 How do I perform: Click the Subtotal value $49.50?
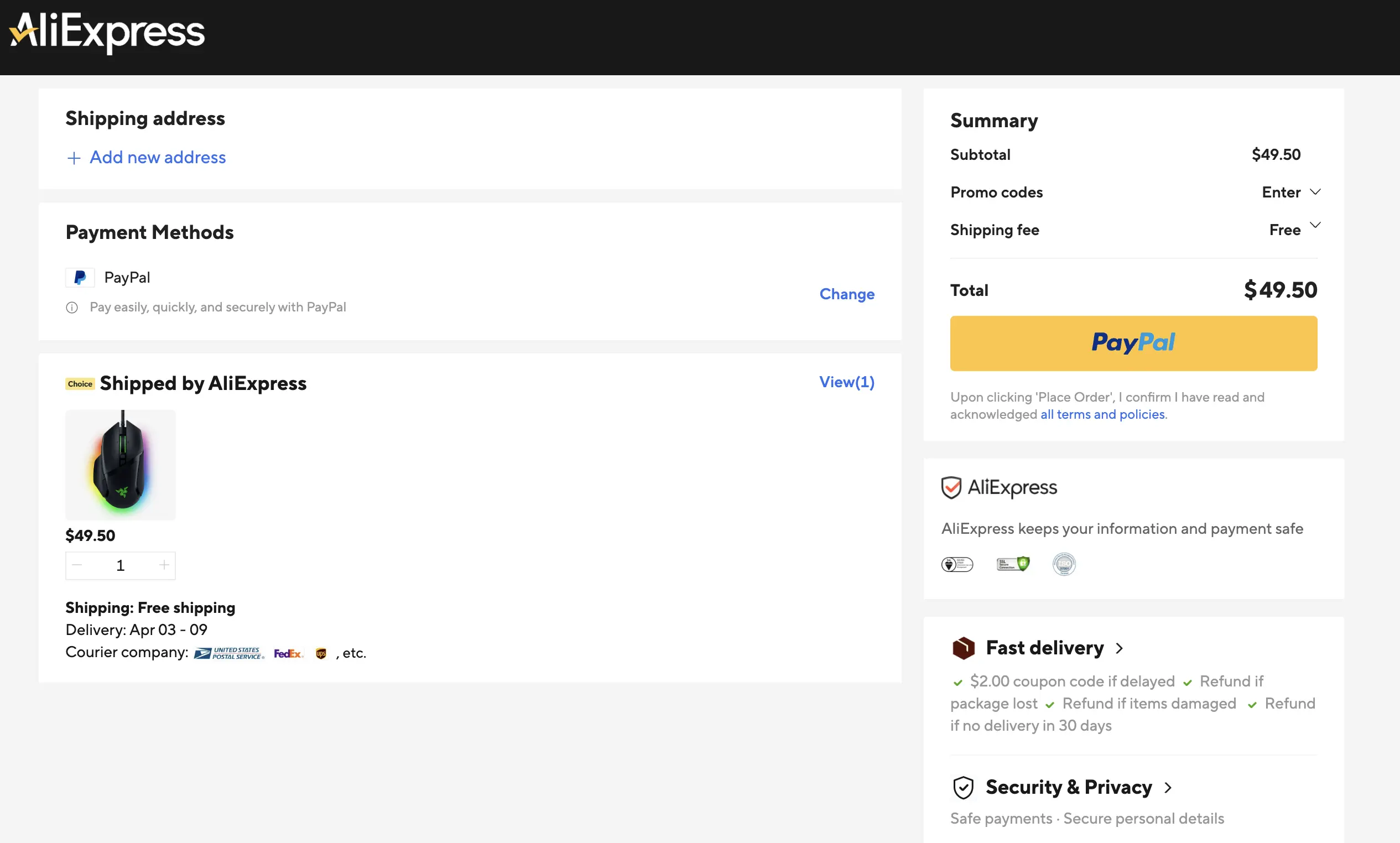[x=1276, y=154]
